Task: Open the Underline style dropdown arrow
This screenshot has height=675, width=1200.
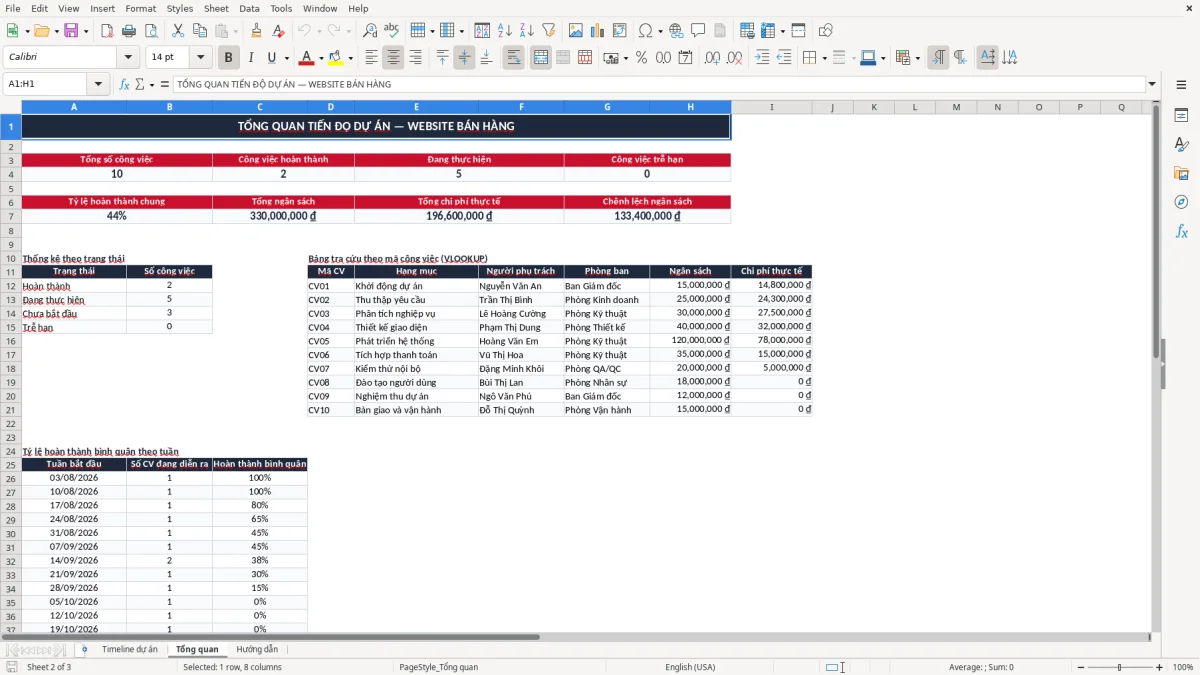Action: (286, 58)
